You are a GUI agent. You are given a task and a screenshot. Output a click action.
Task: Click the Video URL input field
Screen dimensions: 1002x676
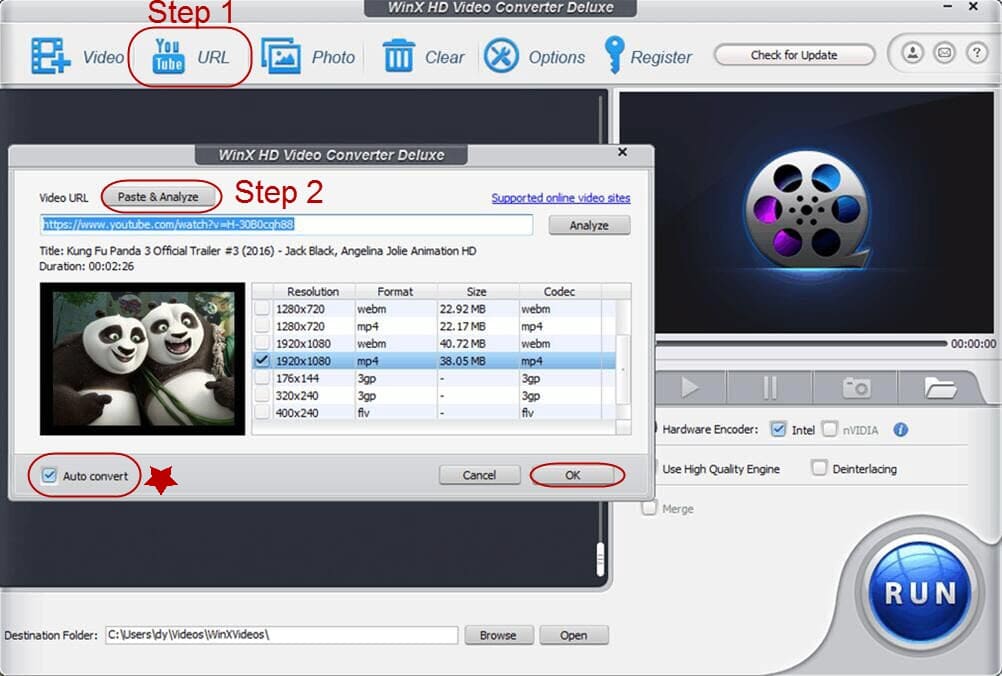[286, 224]
